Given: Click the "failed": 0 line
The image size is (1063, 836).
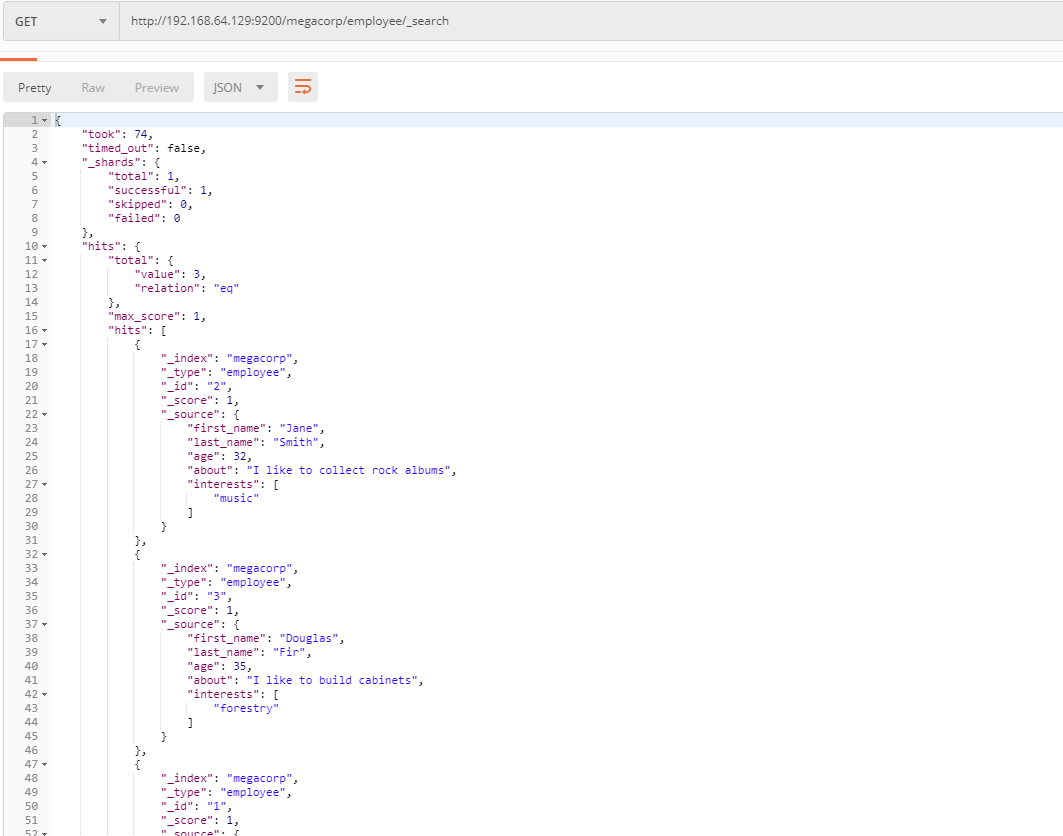Looking at the screenshot, I should point(144,218).
